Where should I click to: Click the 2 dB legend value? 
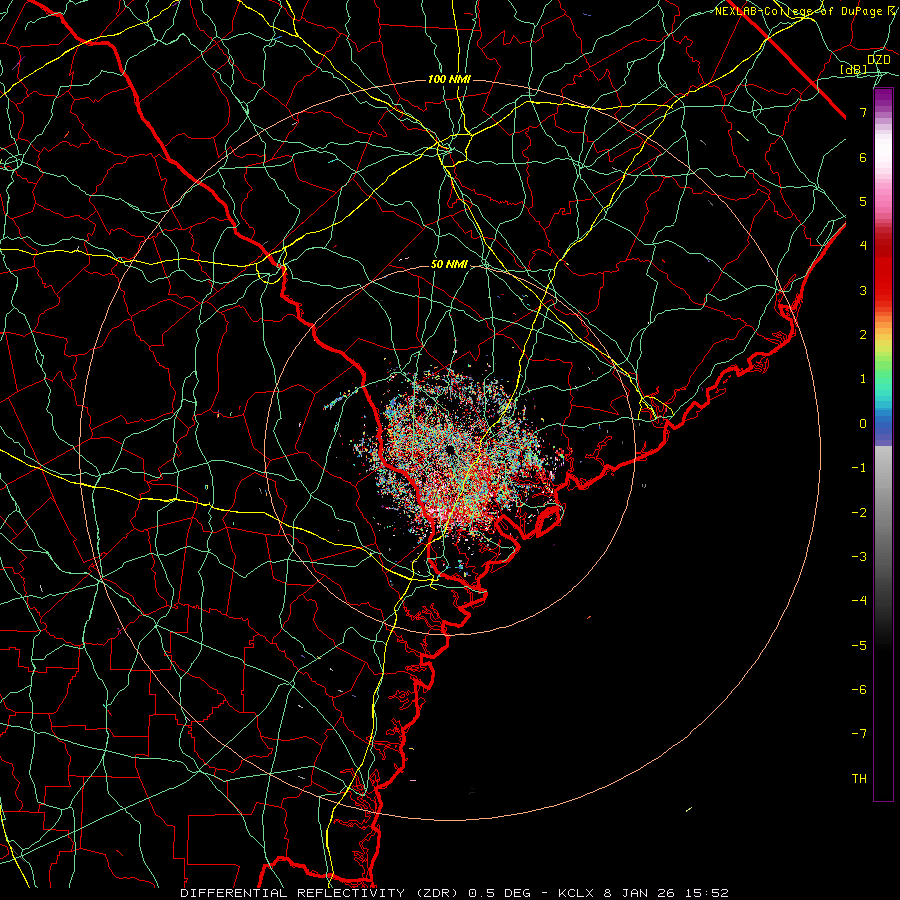pos(863,335)
